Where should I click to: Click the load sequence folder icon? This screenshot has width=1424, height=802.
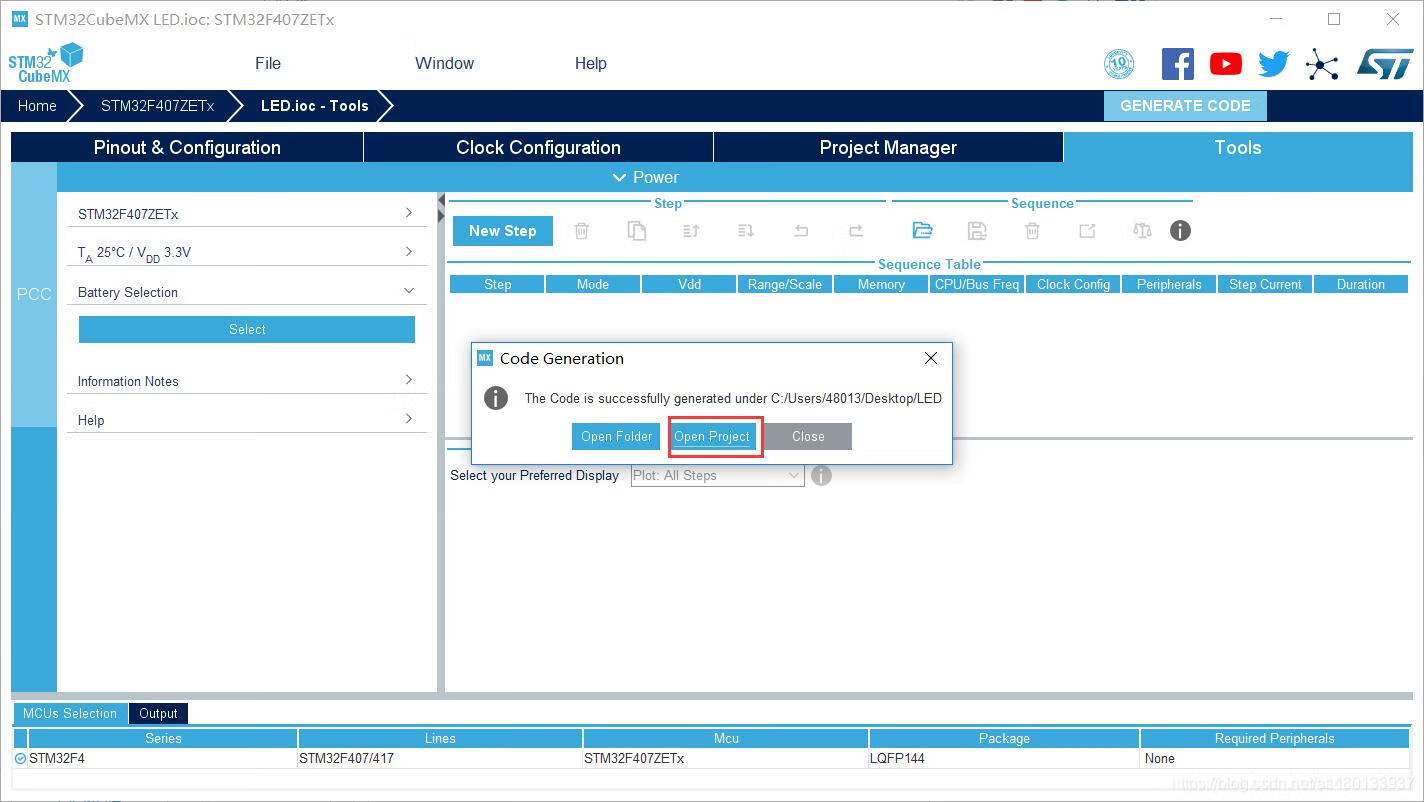coord(922,231)
